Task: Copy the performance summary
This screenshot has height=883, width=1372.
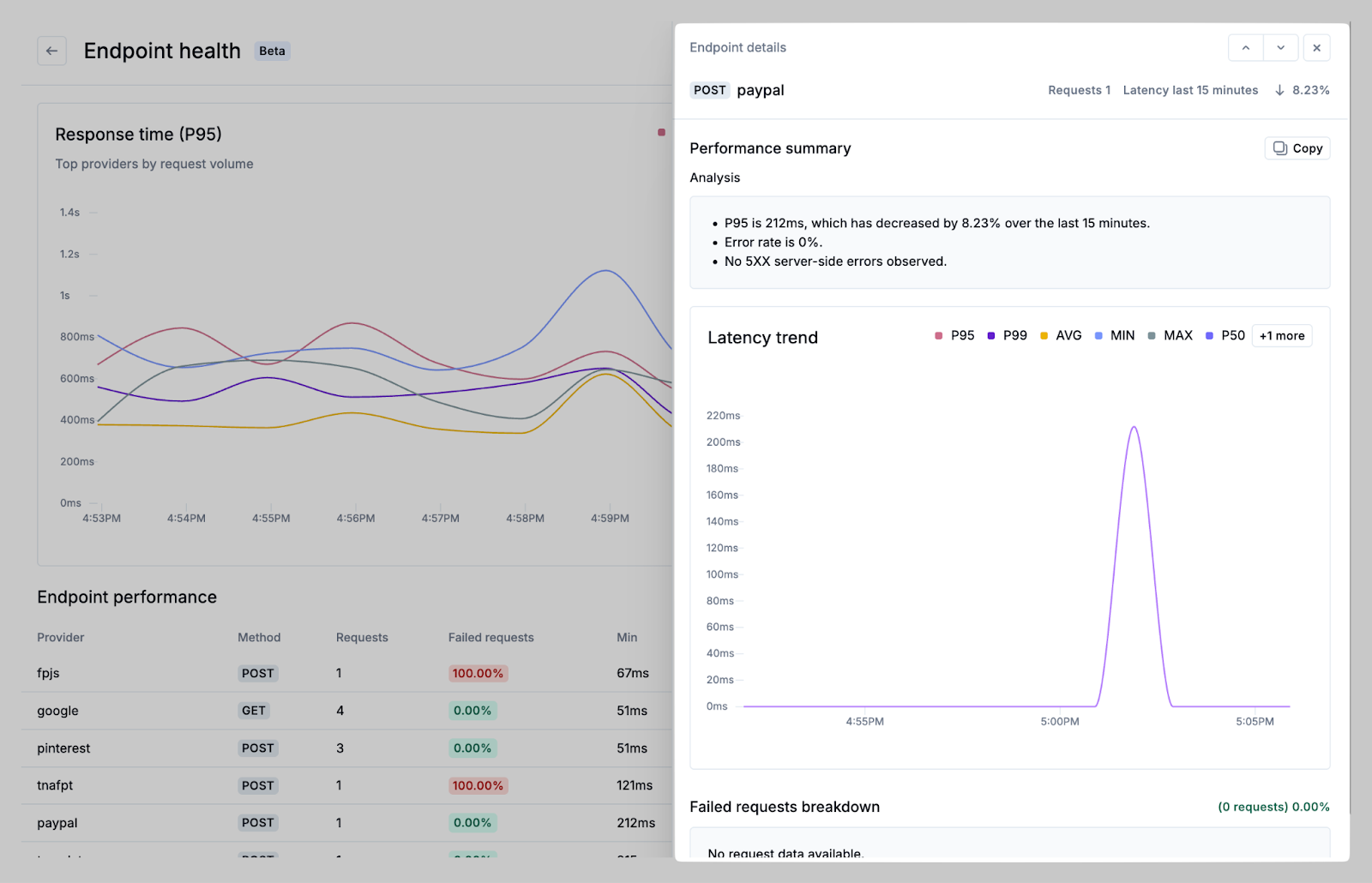Action: [x=1297, y=148]
